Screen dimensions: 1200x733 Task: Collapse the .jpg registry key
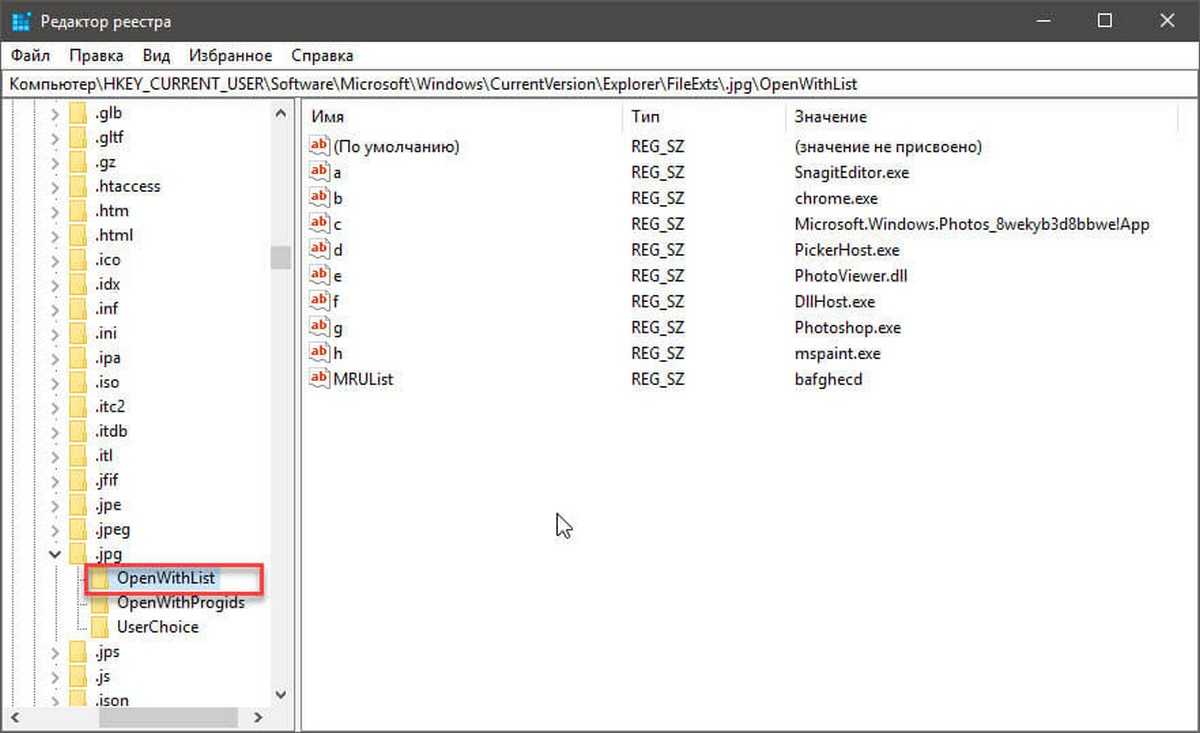coord(55,554)
